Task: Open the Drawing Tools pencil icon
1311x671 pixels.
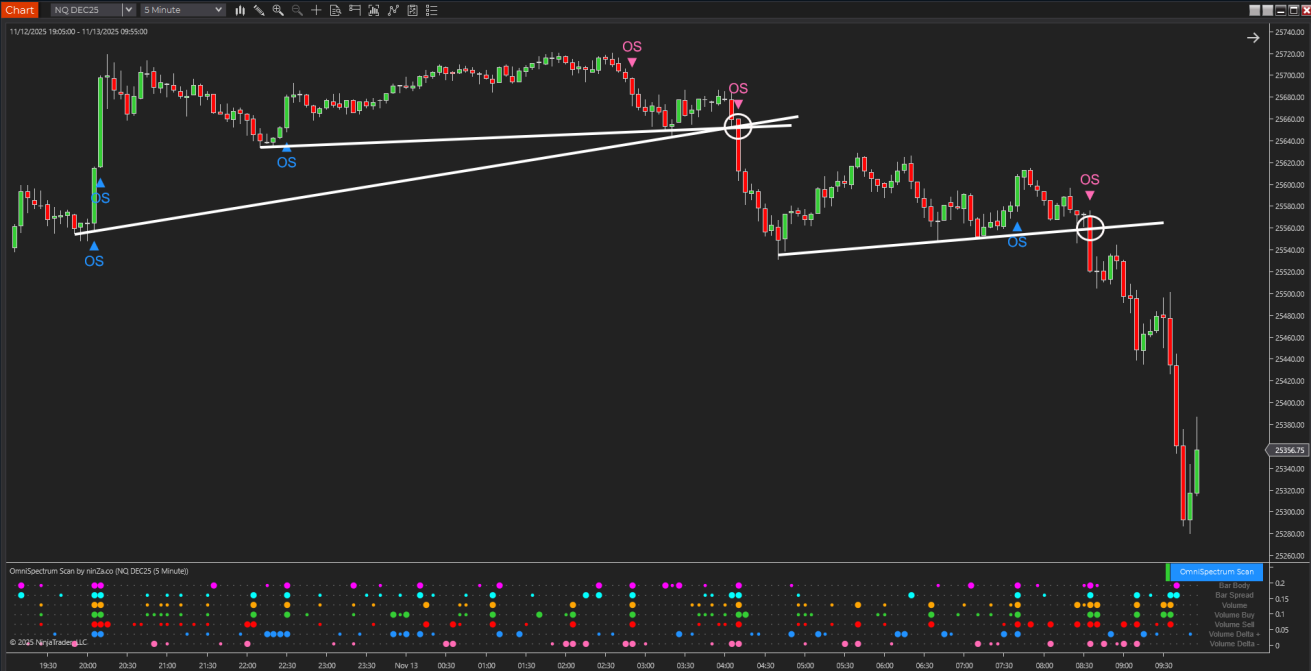Action: coord(259,10)
